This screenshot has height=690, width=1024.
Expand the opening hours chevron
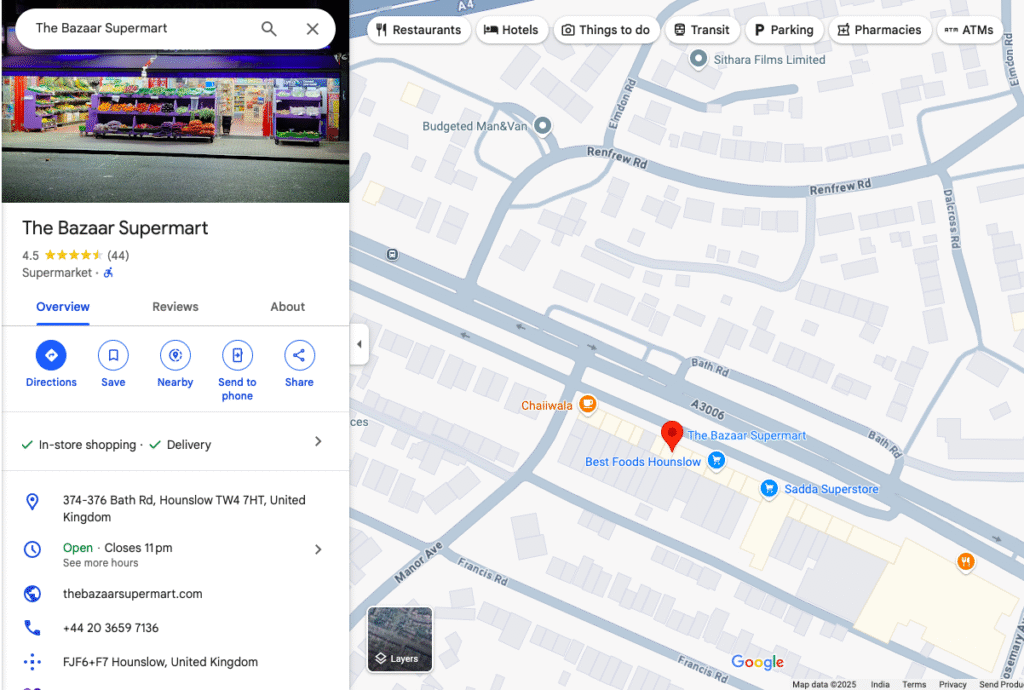coord(318,550)
